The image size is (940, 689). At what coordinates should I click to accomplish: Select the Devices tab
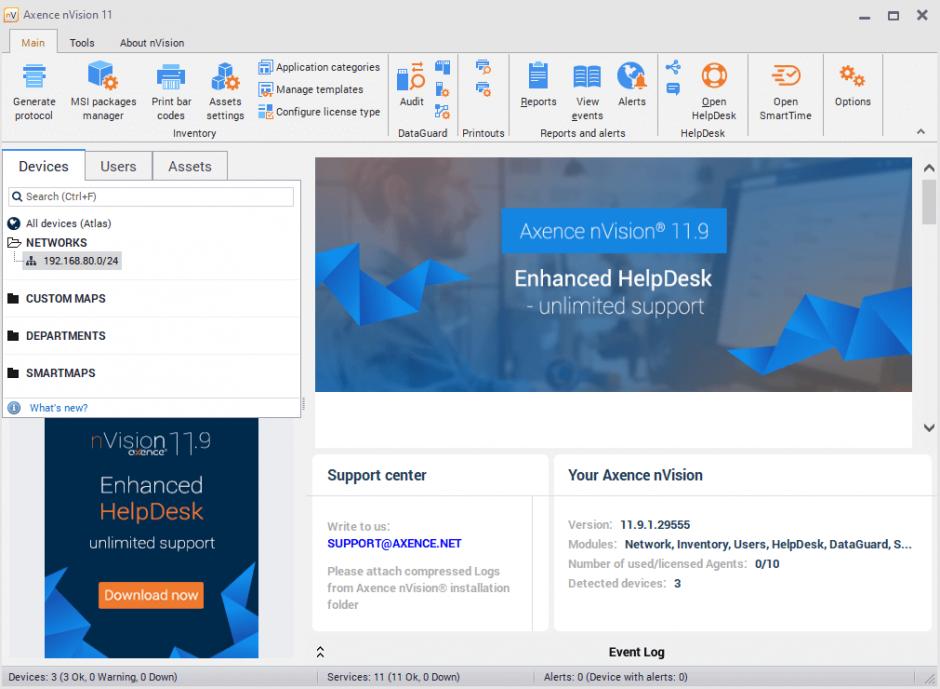pyautogui.click(x=44, y=166)
